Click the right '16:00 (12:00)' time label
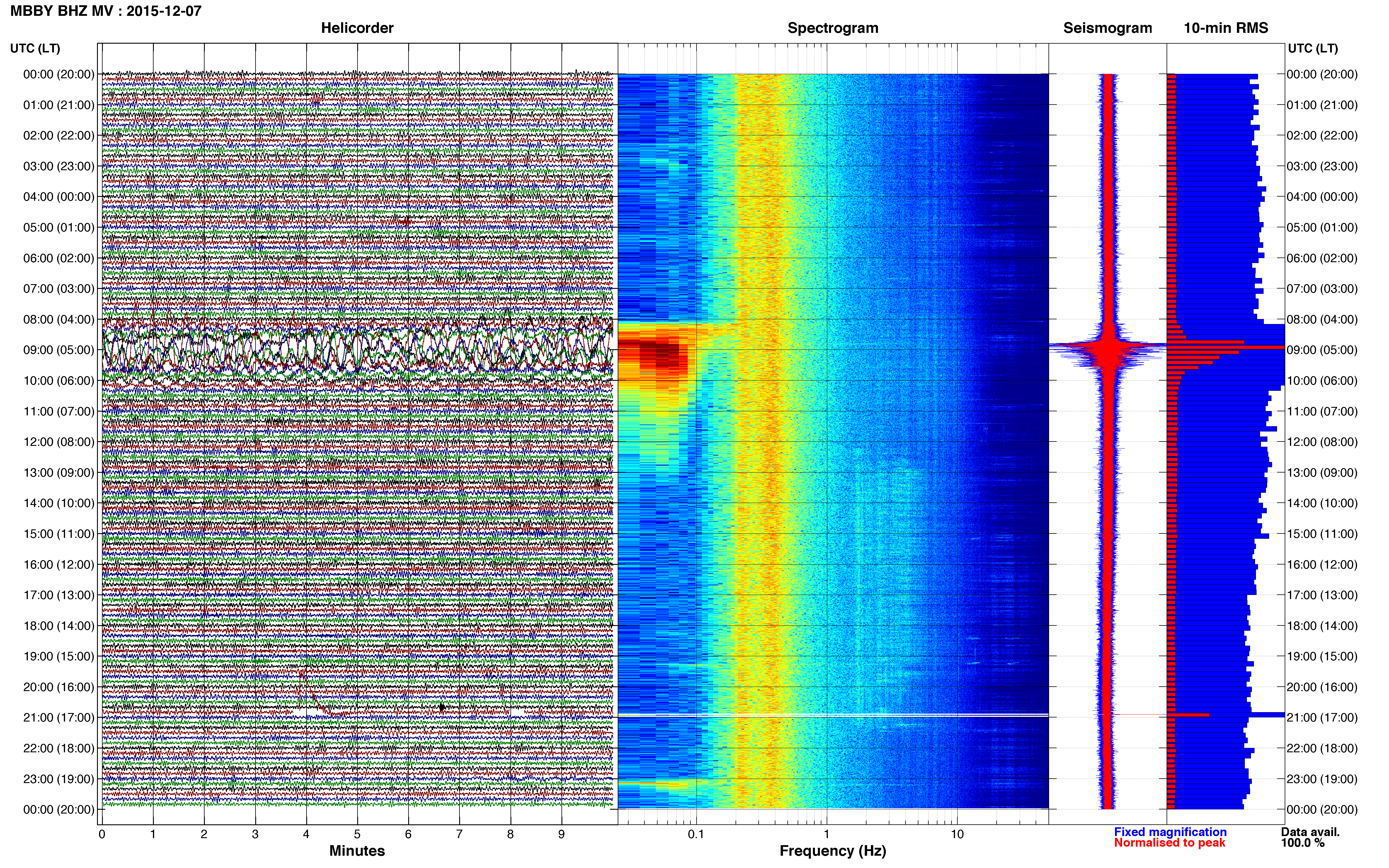The width and height of the screenshot is (1389, 868). (1322, 564)
